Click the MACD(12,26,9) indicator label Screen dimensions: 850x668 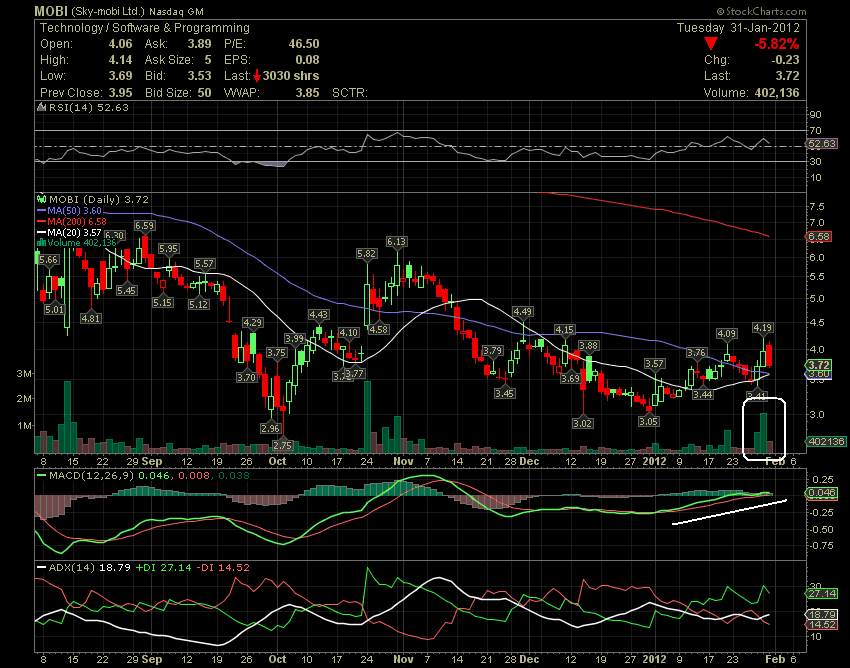91,476
